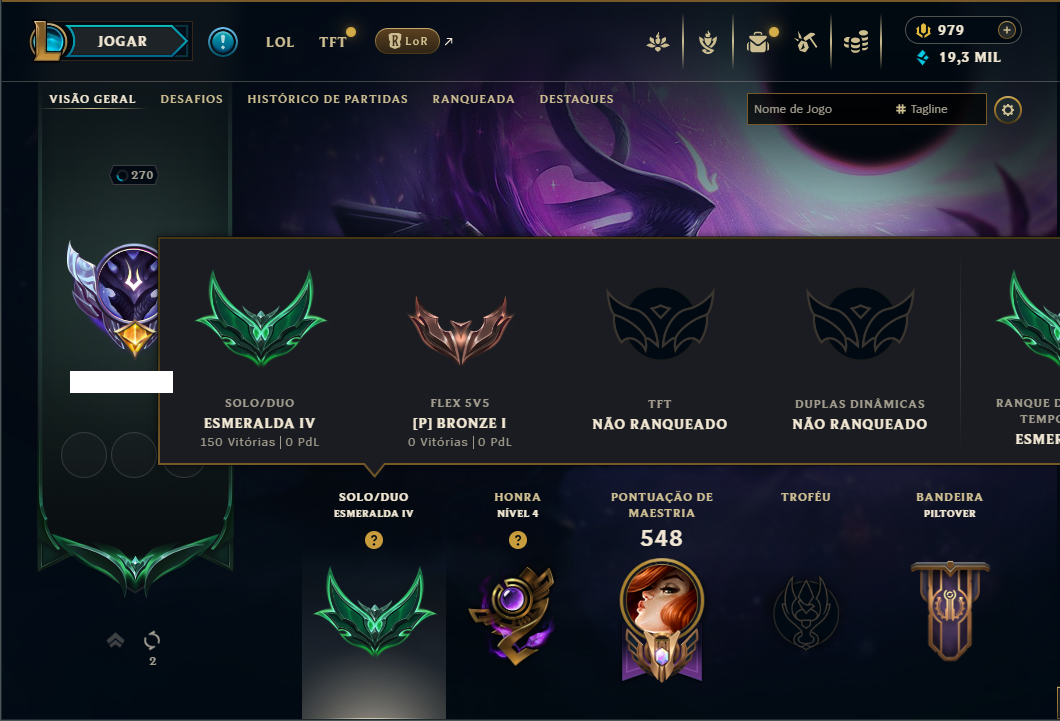Open the Loot chest hammer icon
This screenshot has height=721, width=1060.
tap(806, 43)
